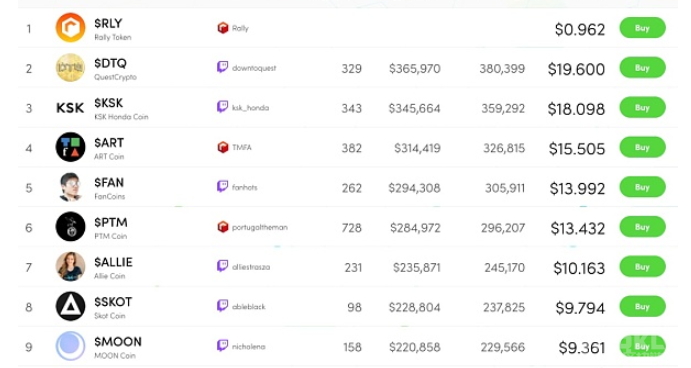The height and width of the screenshot is (368, 691).
Task: Click Buy for $FAN at $13.992
Action: tap(642, 187)
